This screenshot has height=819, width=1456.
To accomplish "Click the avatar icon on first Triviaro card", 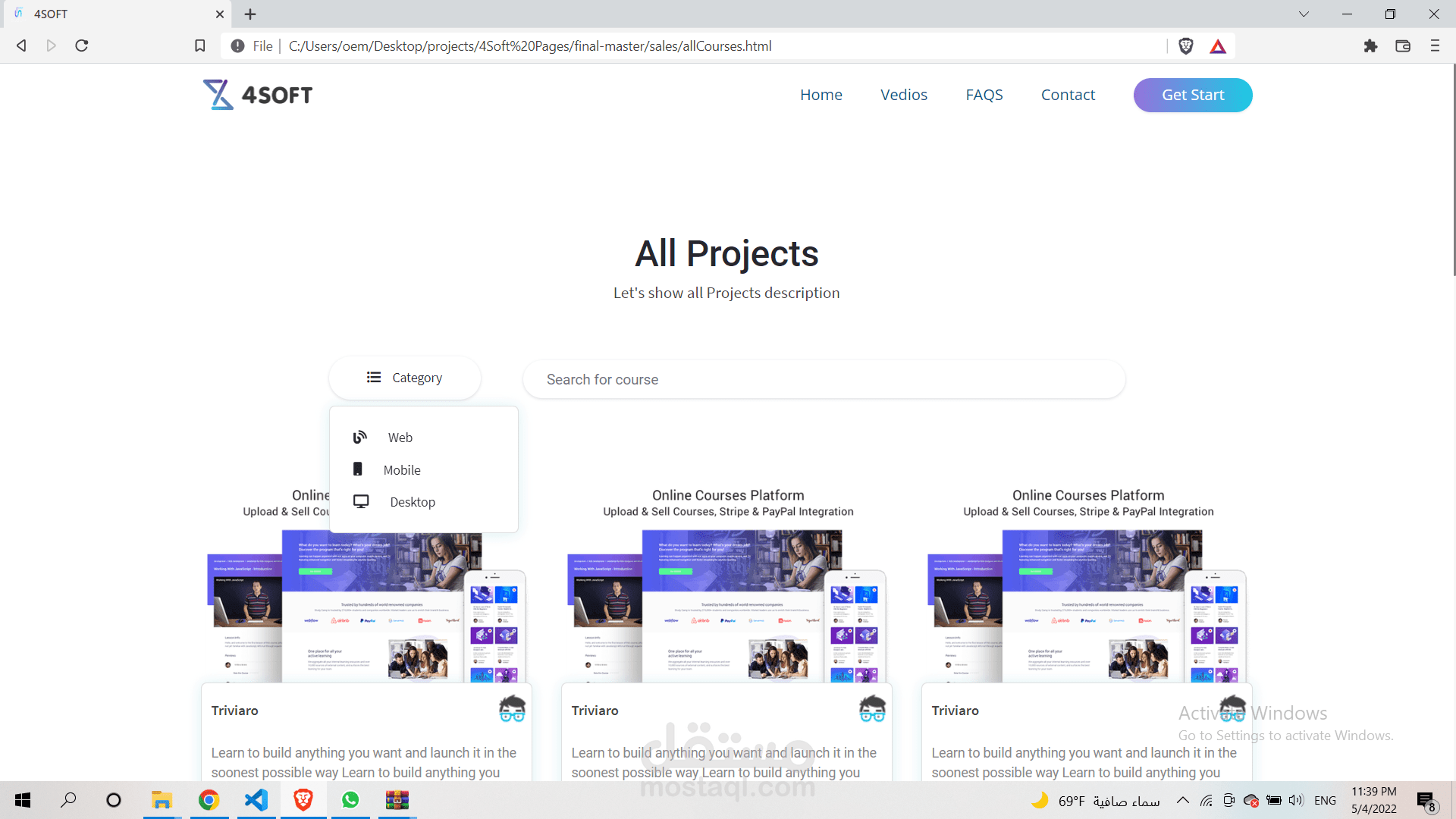I will point(512,709).
